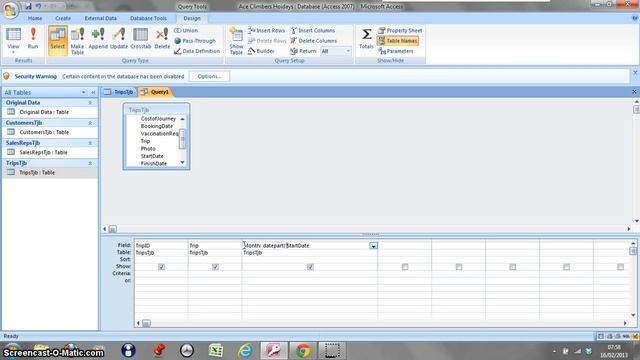Open the expression Builder

pyautogui.click(x=261, y=51)
